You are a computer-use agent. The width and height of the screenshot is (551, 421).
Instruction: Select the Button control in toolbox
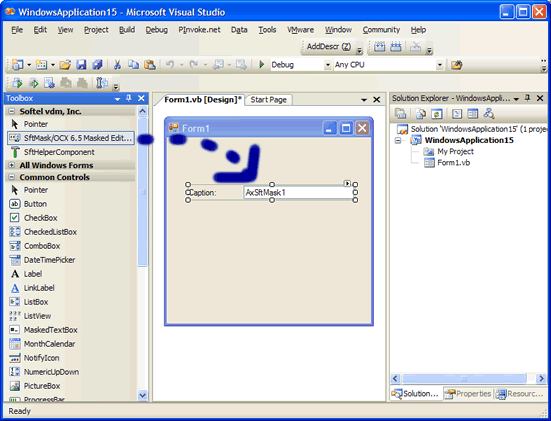point(28,204)
